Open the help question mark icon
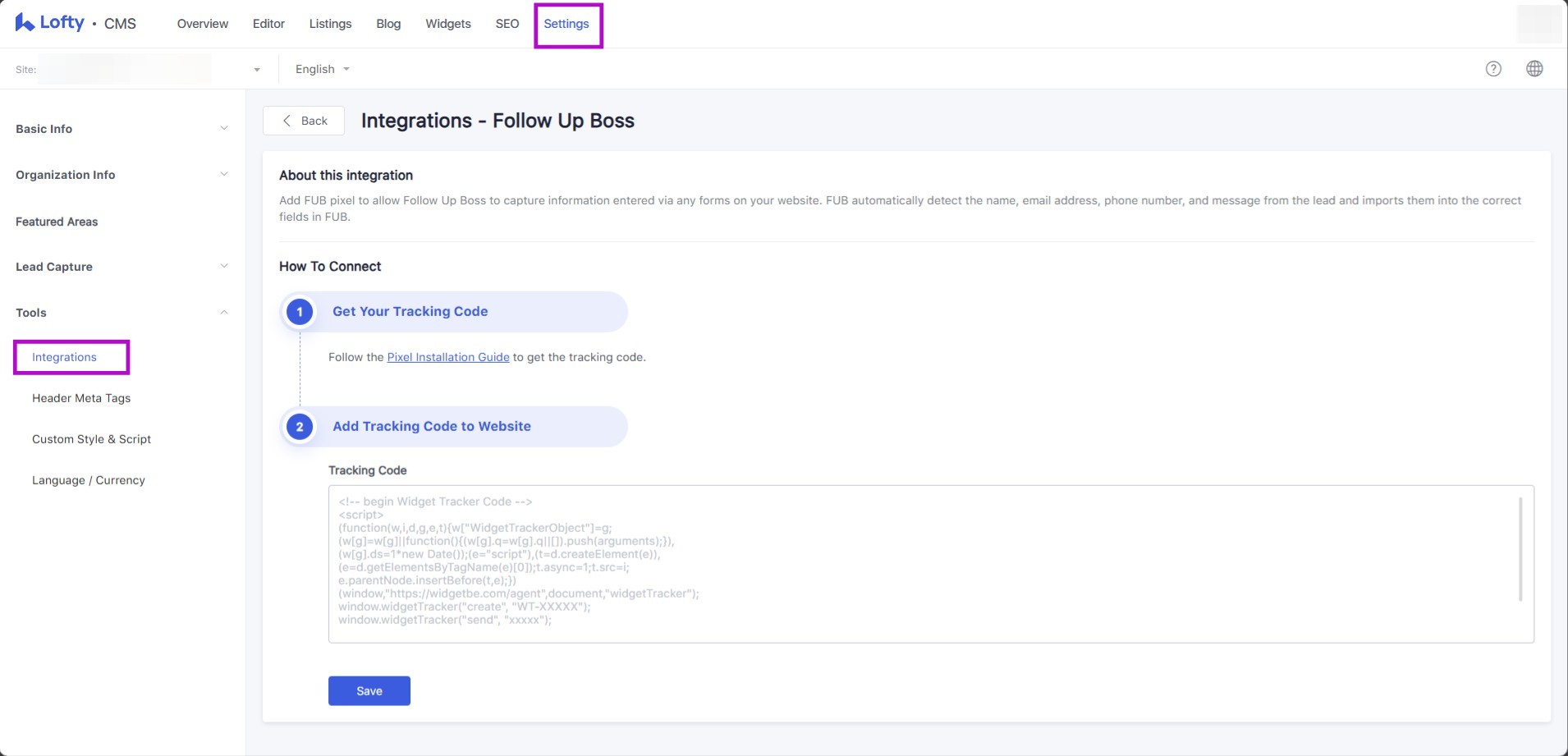The width and height of the screenshot is (1568, 756). [x=1493, y=69]
